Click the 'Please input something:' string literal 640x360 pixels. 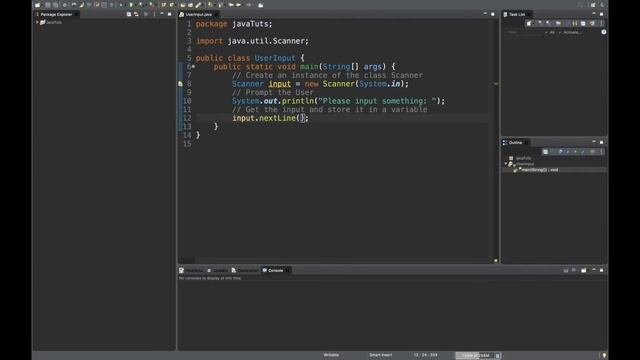coord(377,101)
